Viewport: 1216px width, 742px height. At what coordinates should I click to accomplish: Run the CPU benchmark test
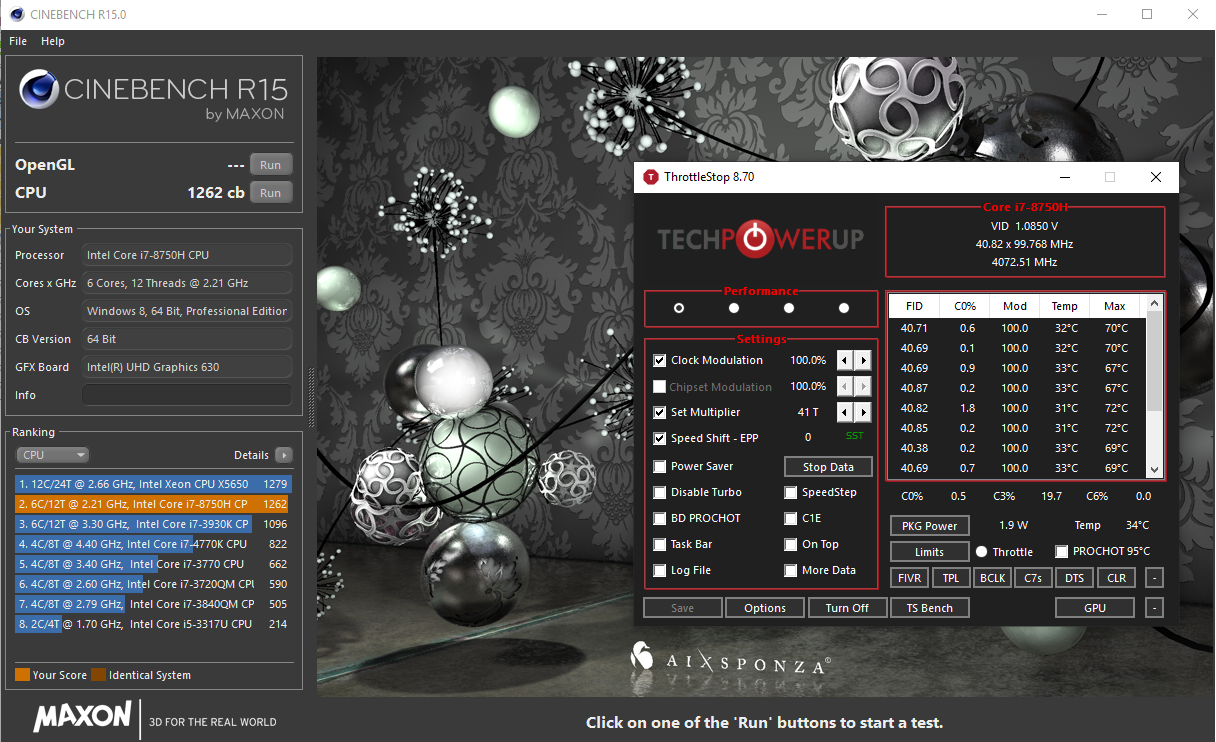click(x=270, y=193)
